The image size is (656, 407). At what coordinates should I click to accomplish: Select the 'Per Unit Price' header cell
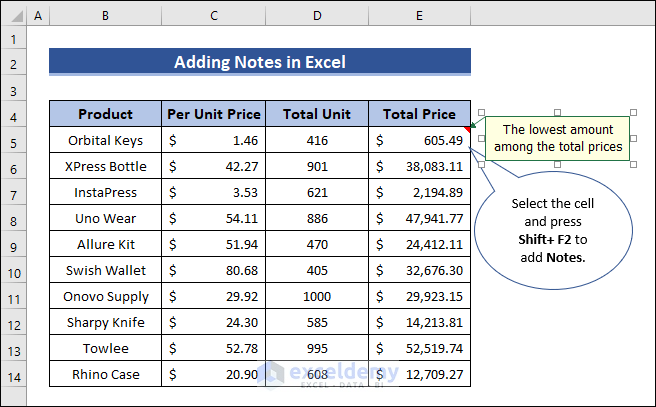click(214, 114)
